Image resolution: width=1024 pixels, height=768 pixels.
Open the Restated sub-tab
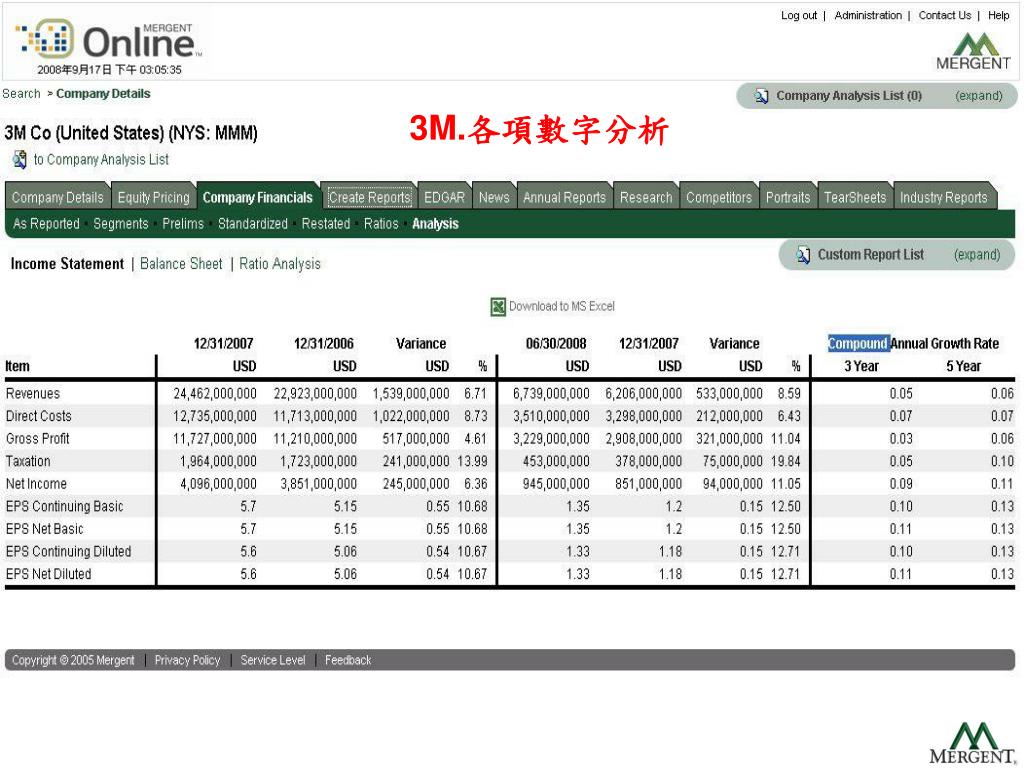(326, 224)
